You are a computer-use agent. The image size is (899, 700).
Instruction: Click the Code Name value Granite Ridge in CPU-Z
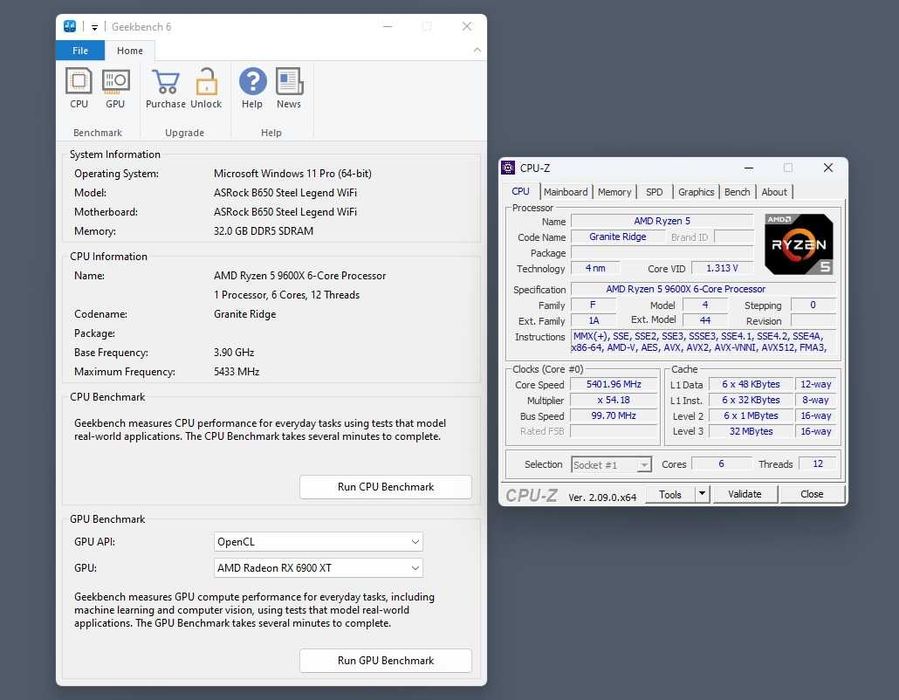tap(617, 237)
